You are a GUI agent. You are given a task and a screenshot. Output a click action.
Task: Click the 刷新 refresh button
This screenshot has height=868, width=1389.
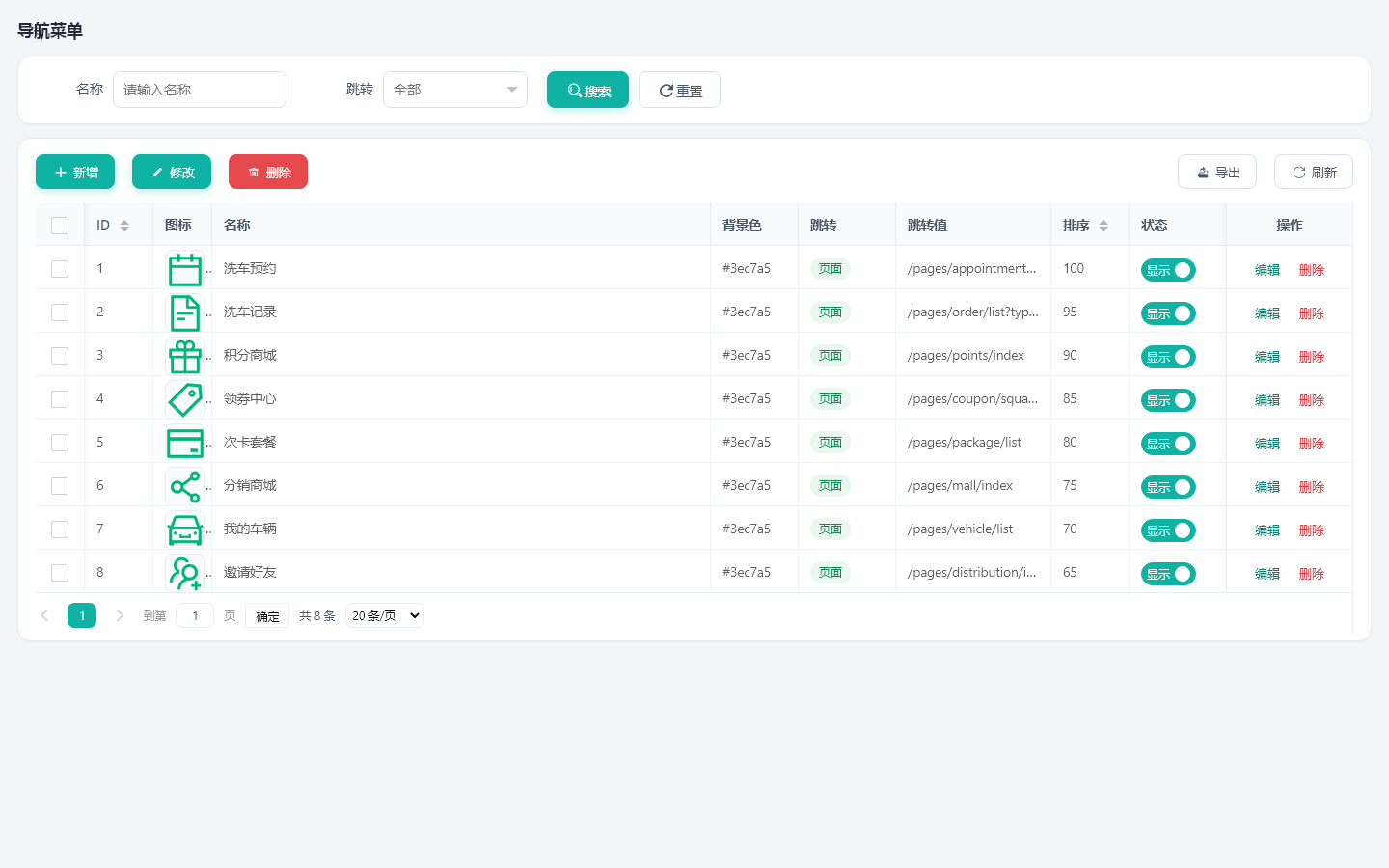pos(1314,172)
